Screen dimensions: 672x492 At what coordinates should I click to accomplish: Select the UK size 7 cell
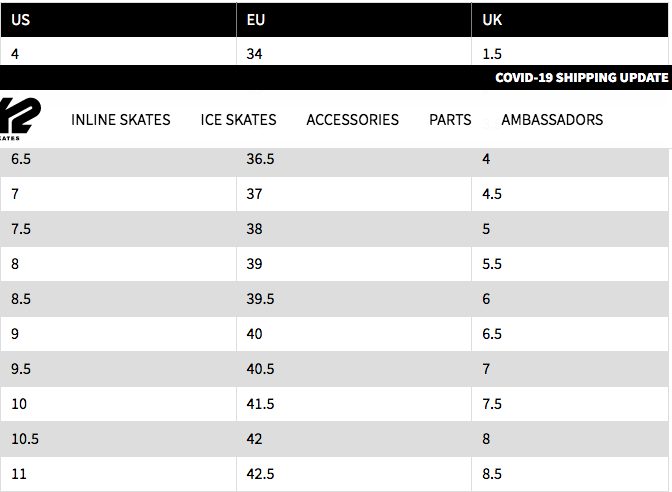click(485, 369)
